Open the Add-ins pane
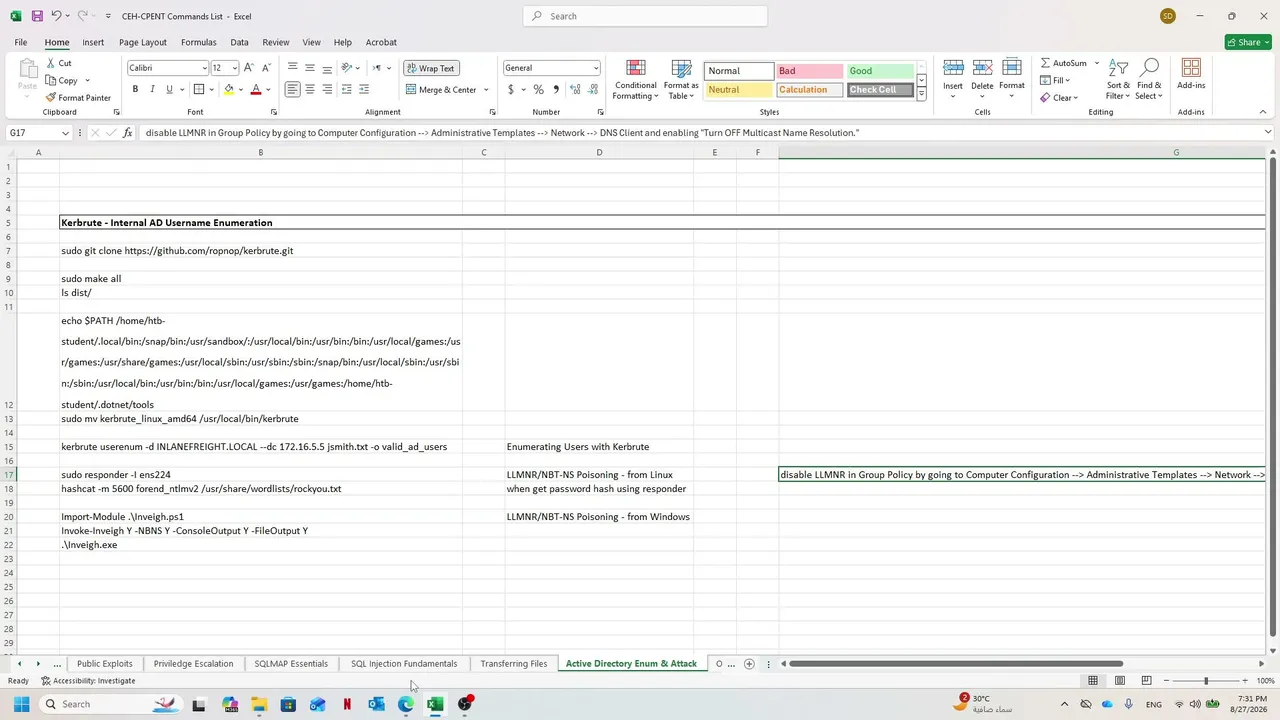Screen dimensions: 1280x720 tap(1191, 74)
